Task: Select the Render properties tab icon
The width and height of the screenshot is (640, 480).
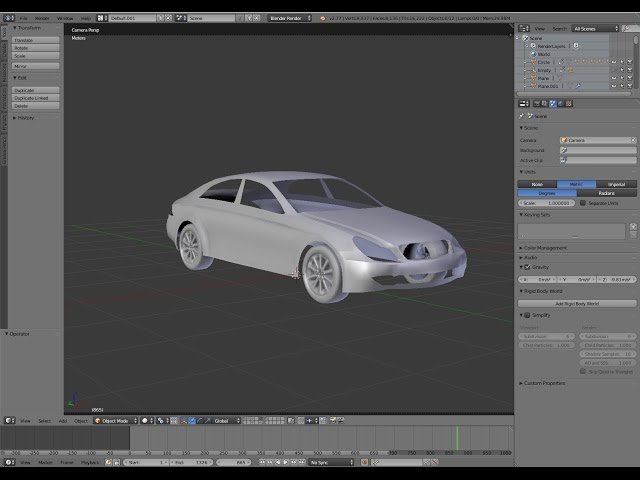Action: pos(537,104)
